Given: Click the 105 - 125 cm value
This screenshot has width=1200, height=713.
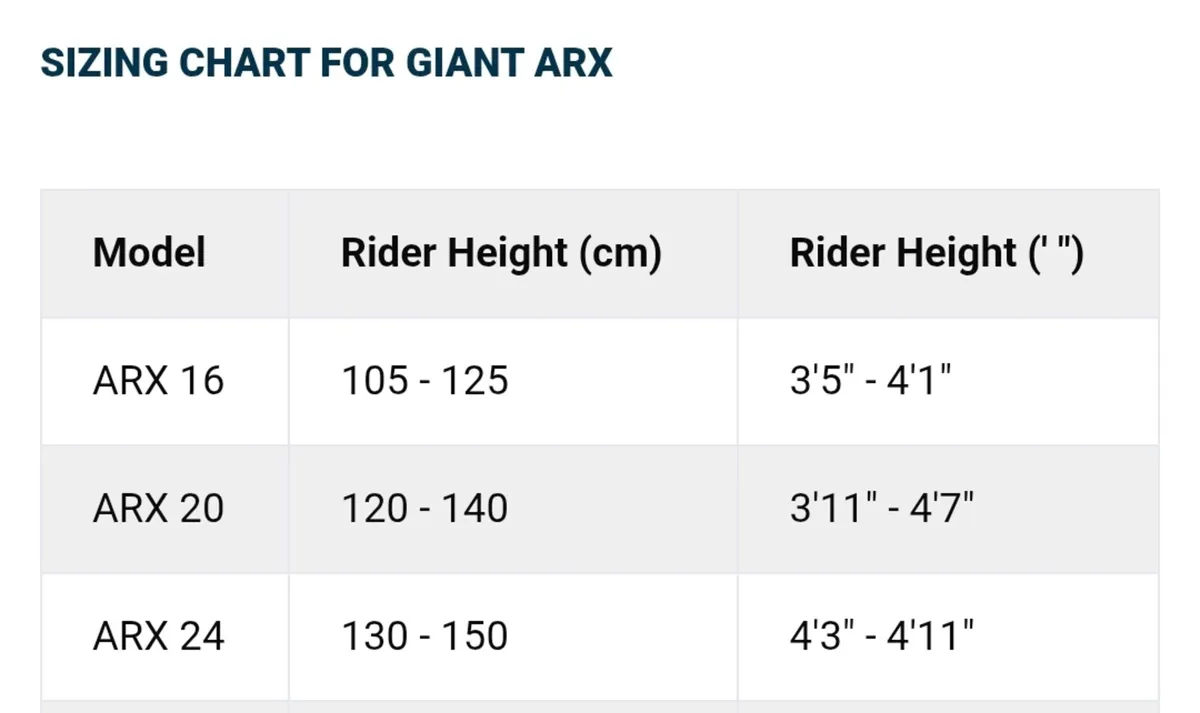Looking at the screenshot, I should click(425, 381).
